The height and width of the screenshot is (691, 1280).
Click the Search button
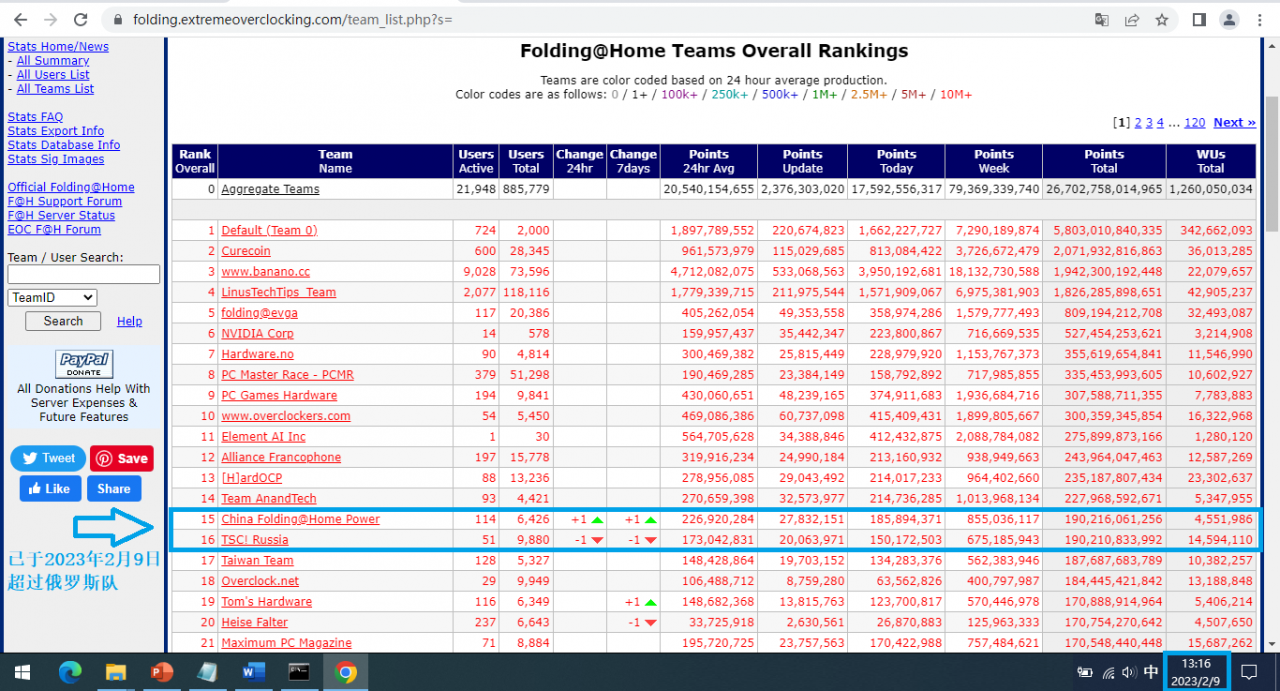[x=63, y=321]
